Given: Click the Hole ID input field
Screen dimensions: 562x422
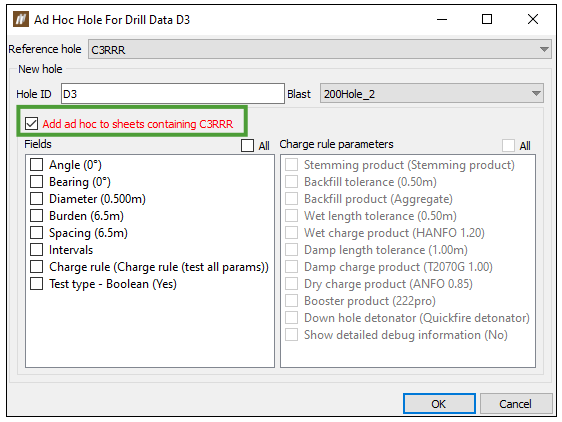Looking at the screenshot, I should (173, 94).
